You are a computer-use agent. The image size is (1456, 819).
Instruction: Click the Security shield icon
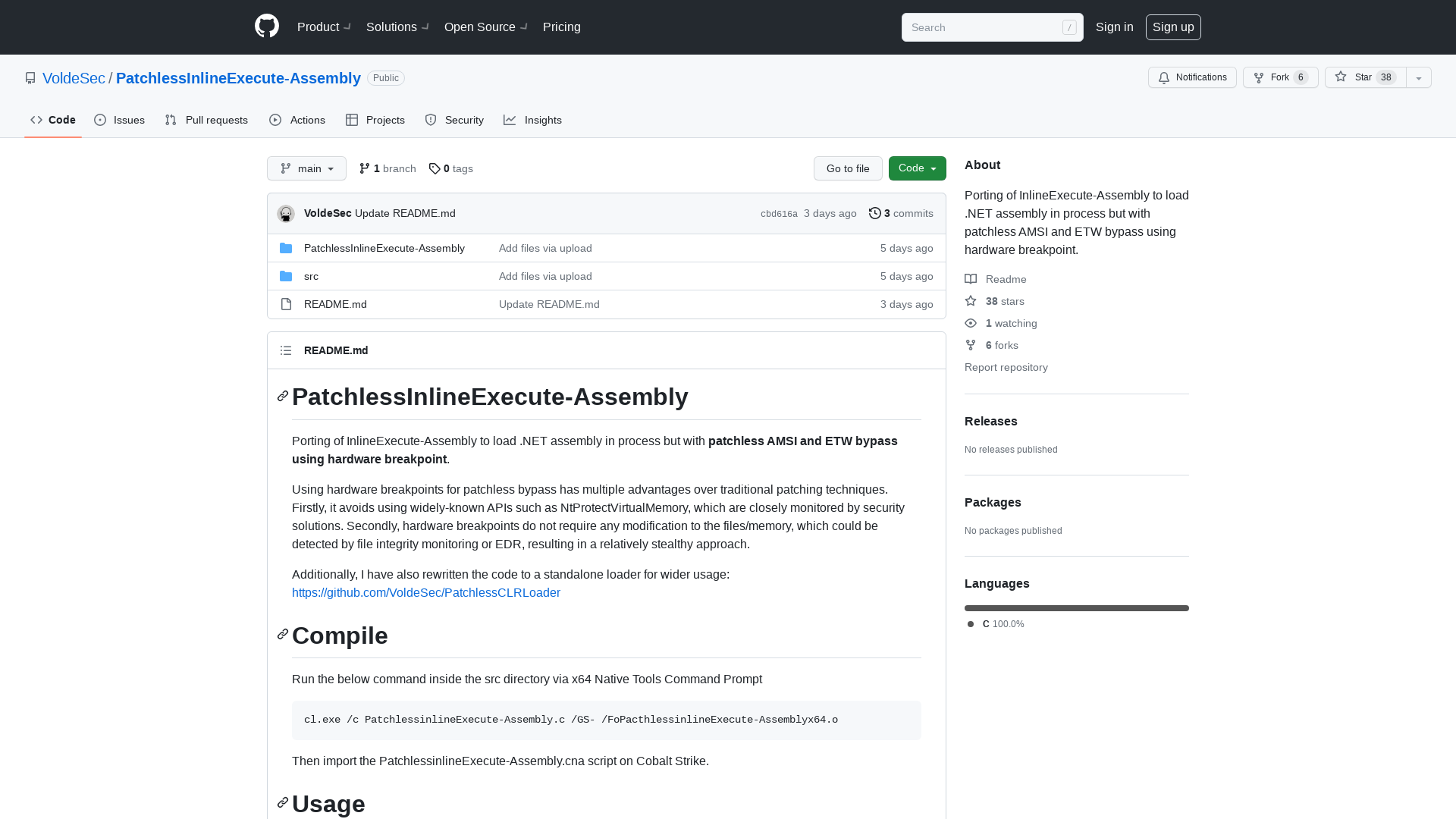pyautogui.click(x=430, y=120)
